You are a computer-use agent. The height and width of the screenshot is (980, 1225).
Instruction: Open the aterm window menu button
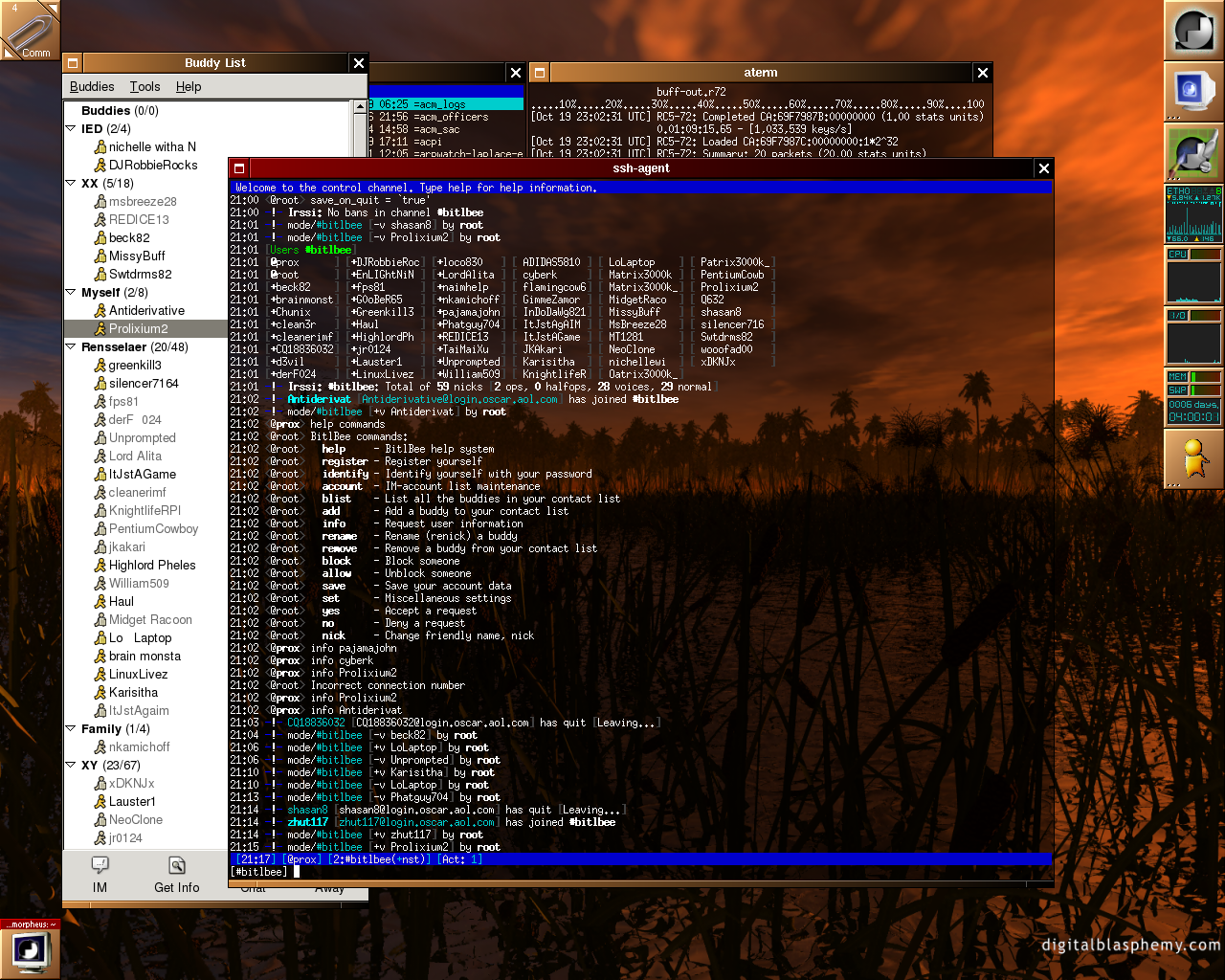pyautogui.click(x=540, y=73)
